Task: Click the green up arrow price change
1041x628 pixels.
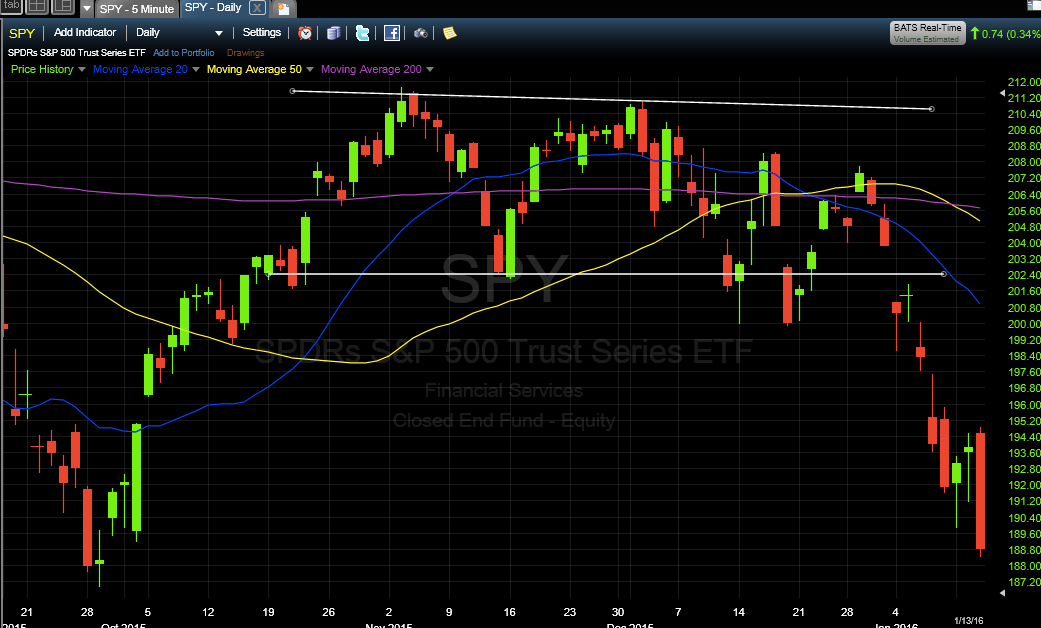Action: pyautogui.click(x=975, y=33)
